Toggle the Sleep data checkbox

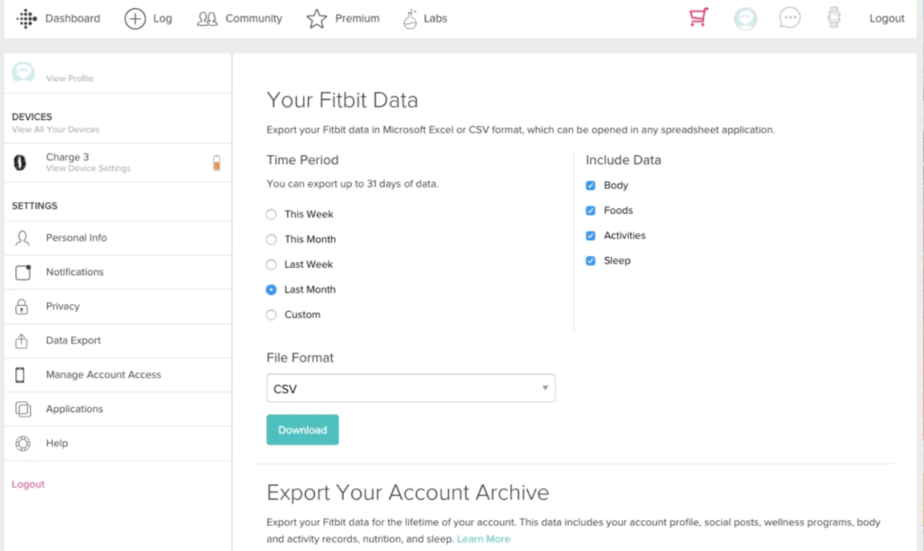[590, 261]
